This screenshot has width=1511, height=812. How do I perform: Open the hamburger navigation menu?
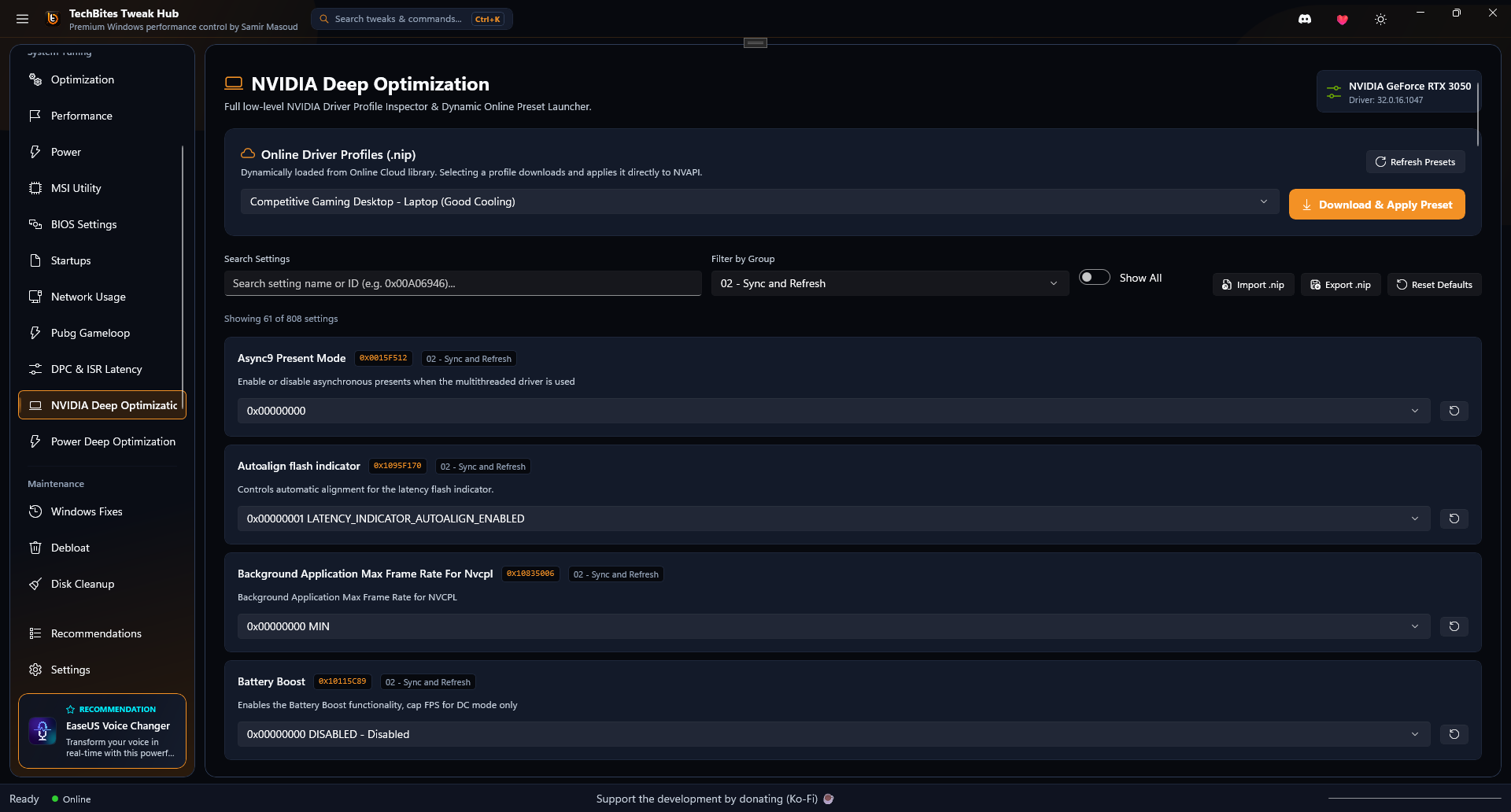(x=22, y=19)
